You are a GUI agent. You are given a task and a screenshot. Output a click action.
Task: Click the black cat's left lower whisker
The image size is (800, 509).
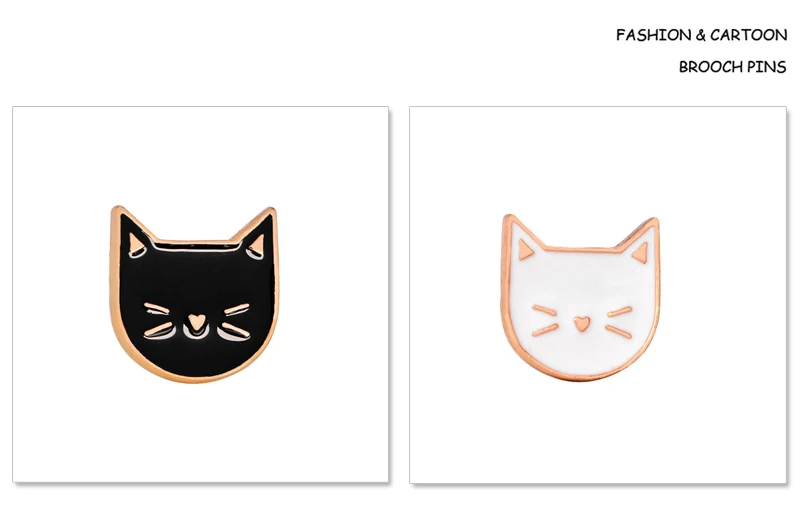coord(158,329)
